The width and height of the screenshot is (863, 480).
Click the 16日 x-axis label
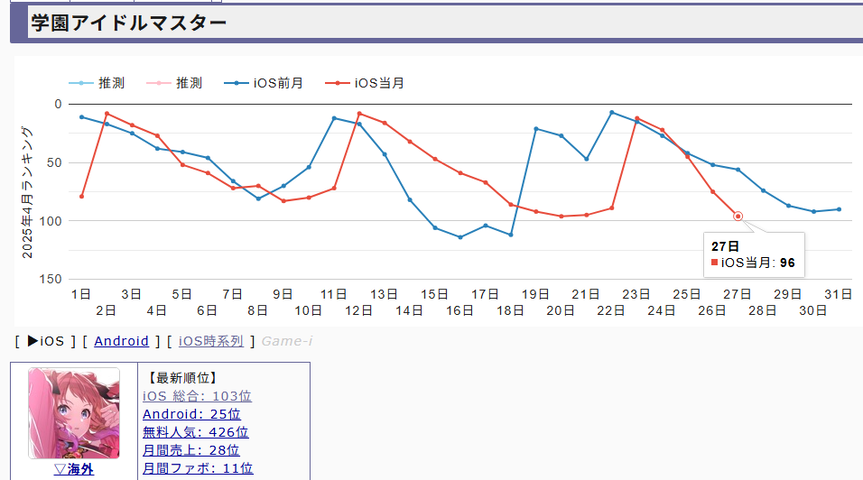pos(460,311)
